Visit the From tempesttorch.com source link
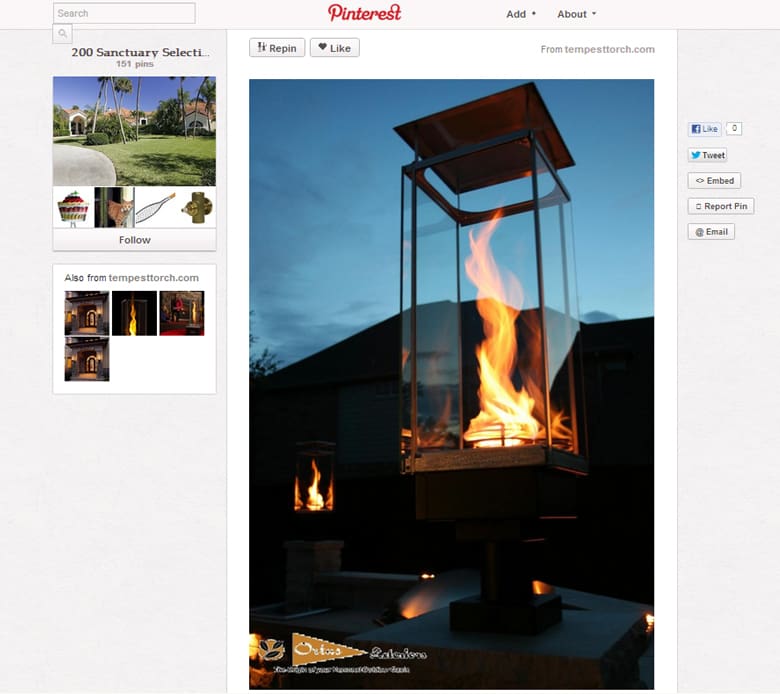This screenshot has height=694, width=780. tap(597, 49)
